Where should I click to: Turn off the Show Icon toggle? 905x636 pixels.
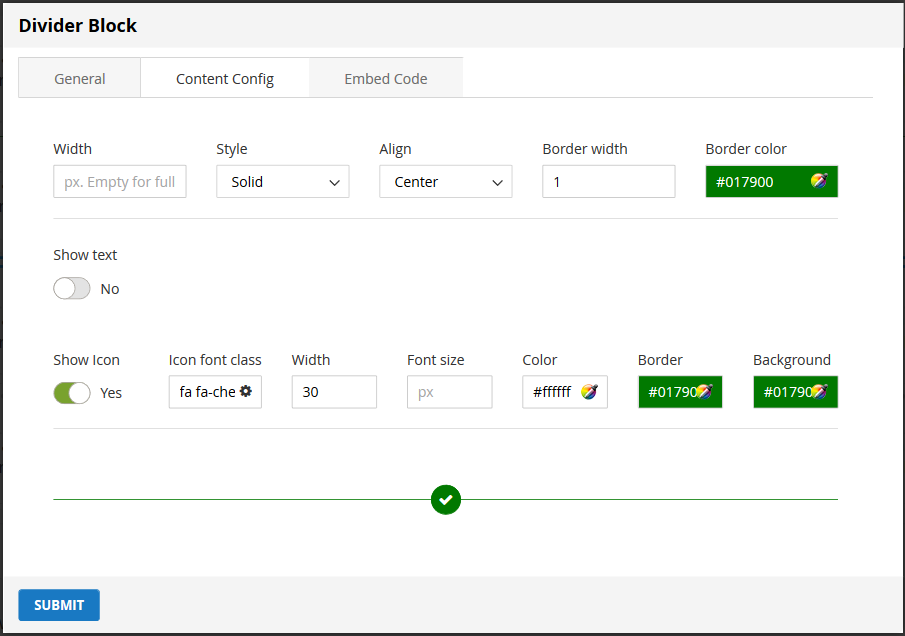click(x=72, y=393)
